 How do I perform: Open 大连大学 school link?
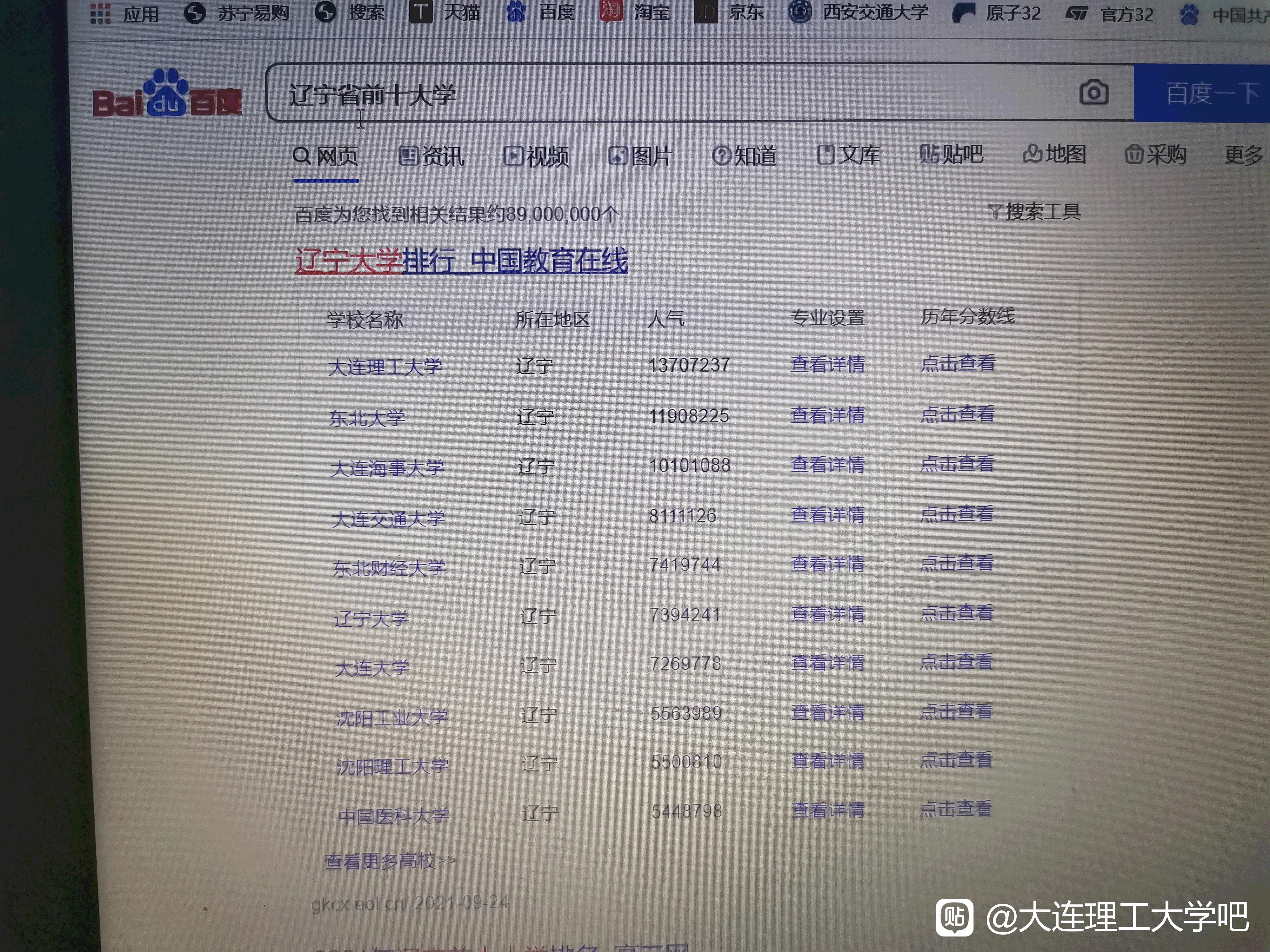[x=372, y=668]
